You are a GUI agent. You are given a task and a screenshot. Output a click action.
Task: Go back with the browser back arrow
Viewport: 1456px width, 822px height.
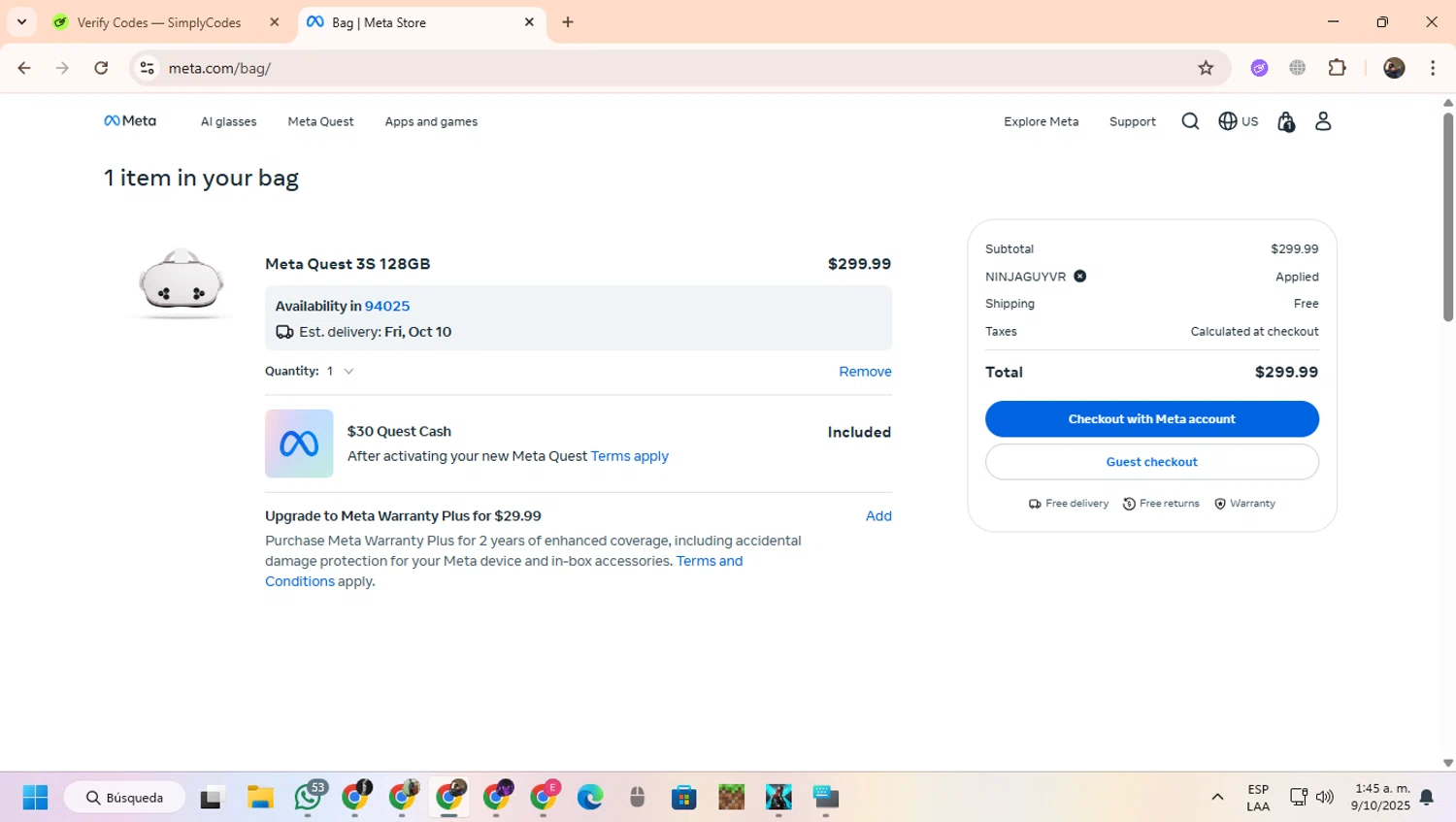click(x=24, y=68)
